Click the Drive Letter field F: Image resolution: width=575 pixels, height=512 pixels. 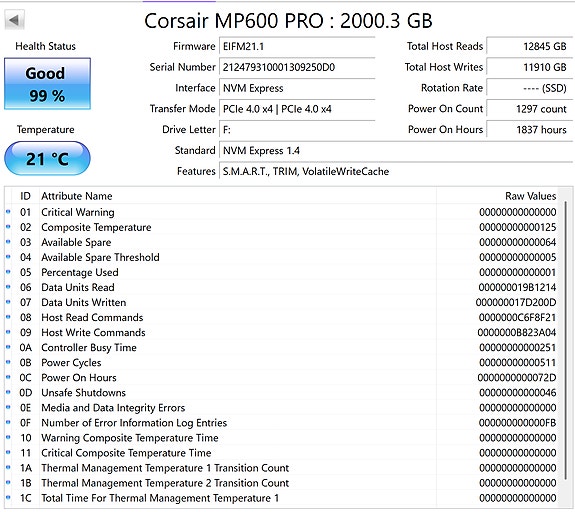297,130
